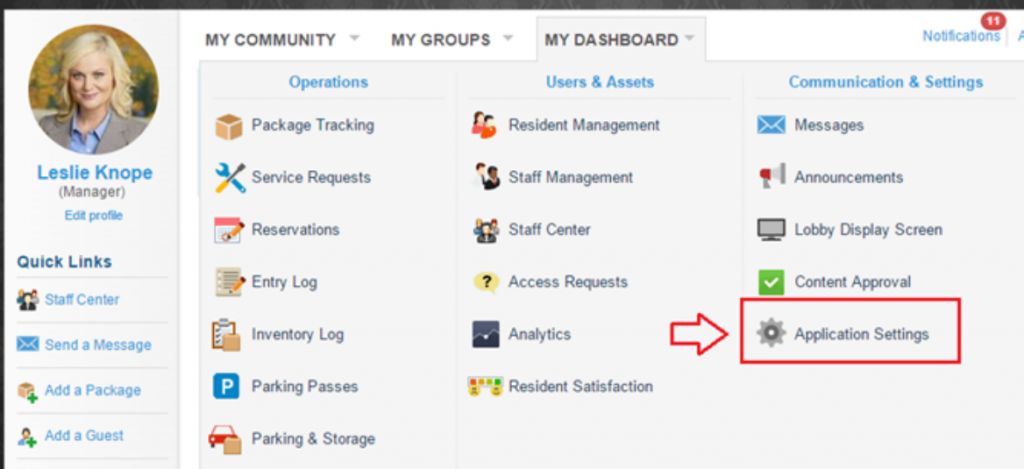This screenshot has height=469, width=1024.
Task: Click the Edit profile link
Action: (x=94, y=215)
